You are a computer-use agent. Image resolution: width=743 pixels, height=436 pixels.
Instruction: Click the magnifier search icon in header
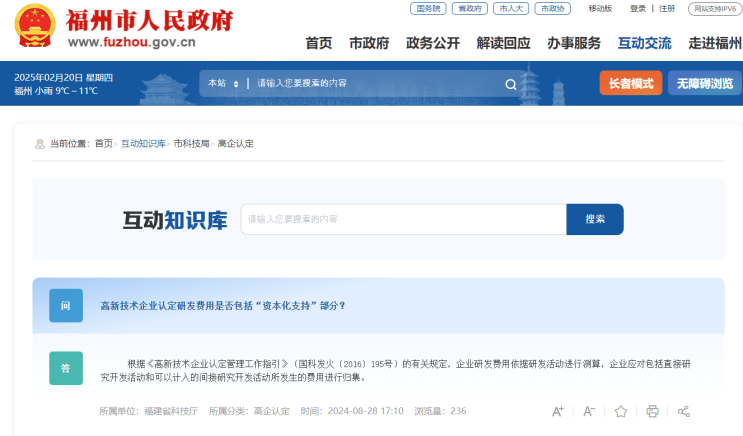[x=510, y=84]
